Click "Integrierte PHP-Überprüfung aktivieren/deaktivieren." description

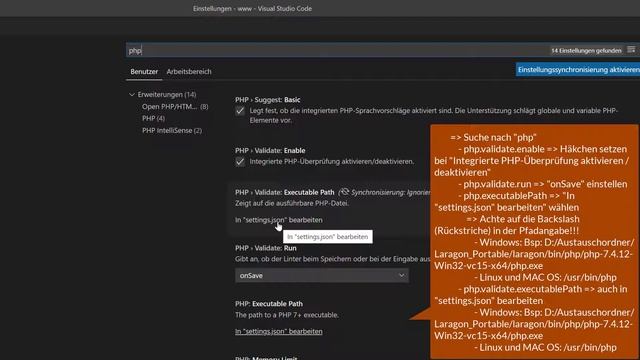pyautogui.click(x=332, y=162)
